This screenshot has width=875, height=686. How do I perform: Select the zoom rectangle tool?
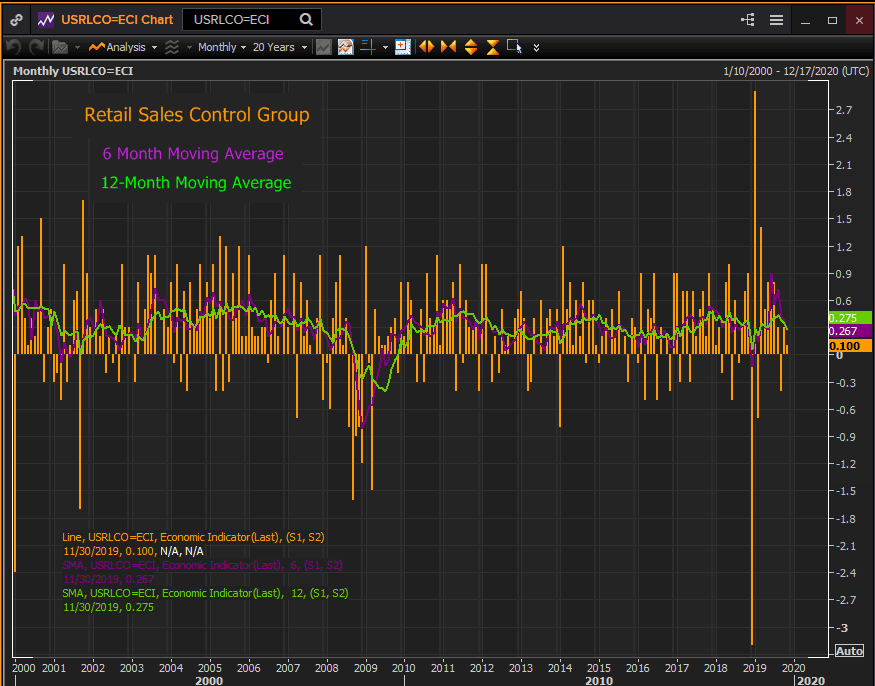click(514, 46)
